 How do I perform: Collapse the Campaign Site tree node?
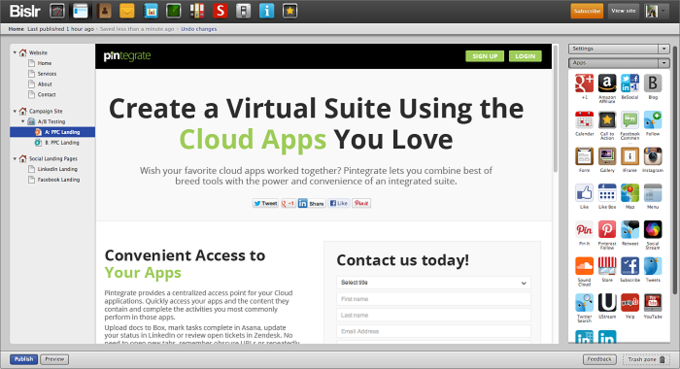coord(15,111)
